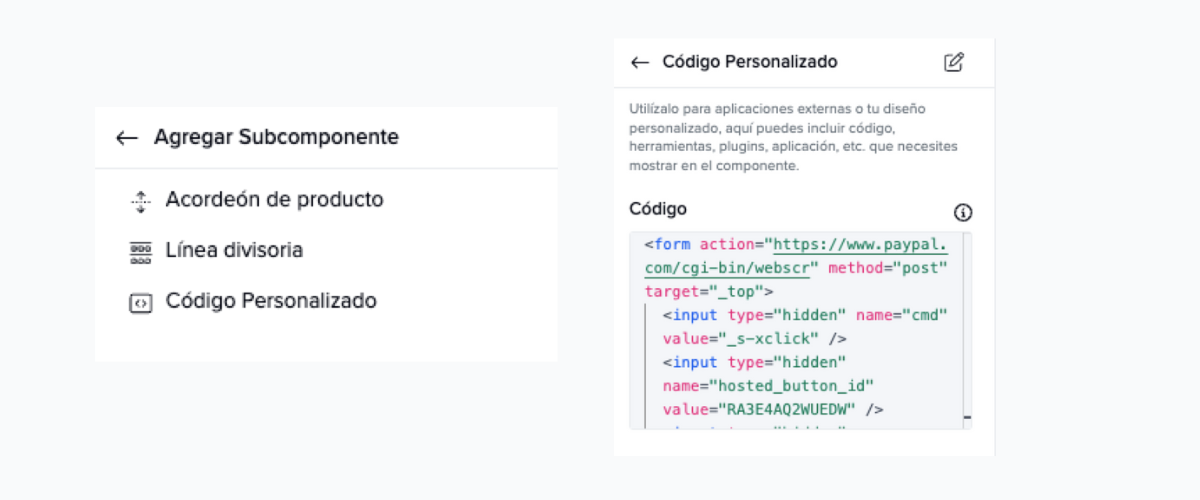
Task: Click the scrollbar marker in the code editor
Action: coord(967,416)
